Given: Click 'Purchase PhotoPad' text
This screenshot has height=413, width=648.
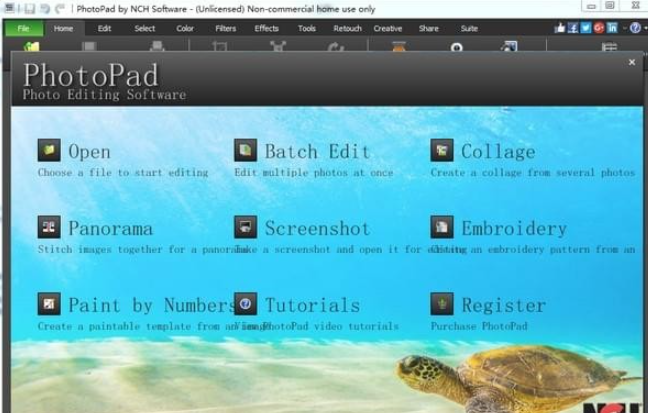Looking at the screenshot, I should pos(479,326).
